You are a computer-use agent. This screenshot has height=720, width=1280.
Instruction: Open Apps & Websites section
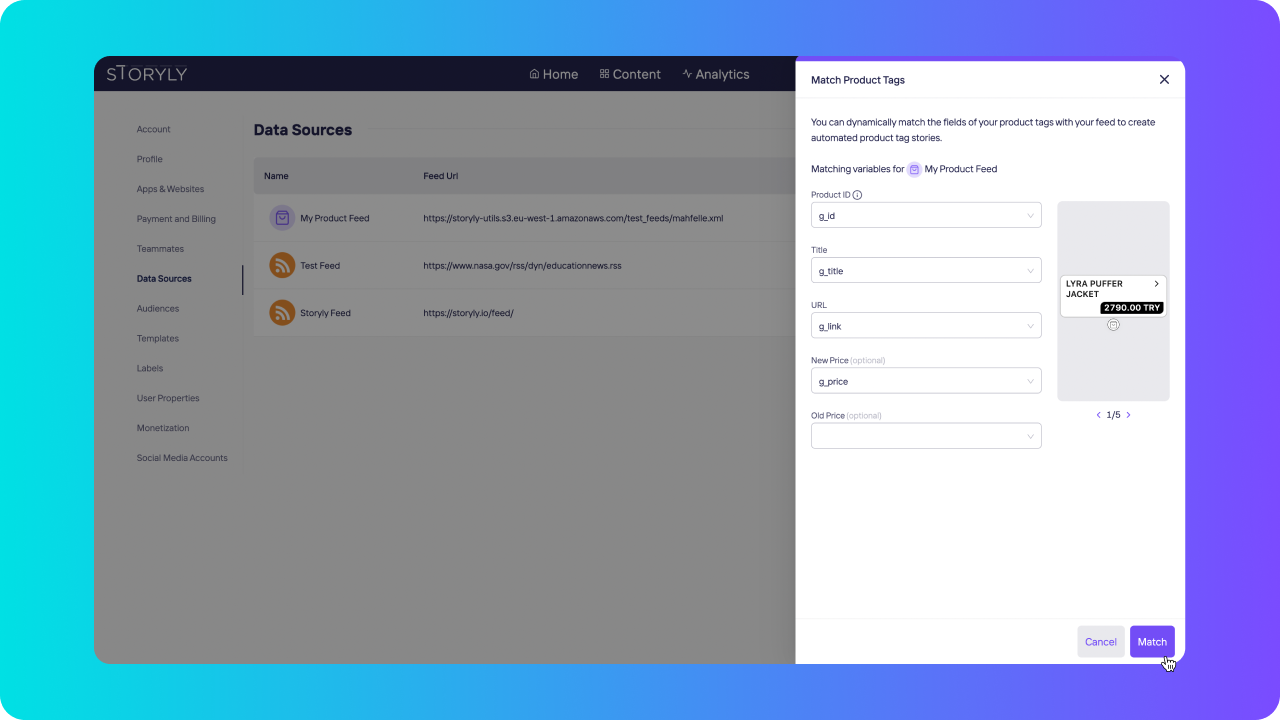pyautogui.click(x=170, y=189)
